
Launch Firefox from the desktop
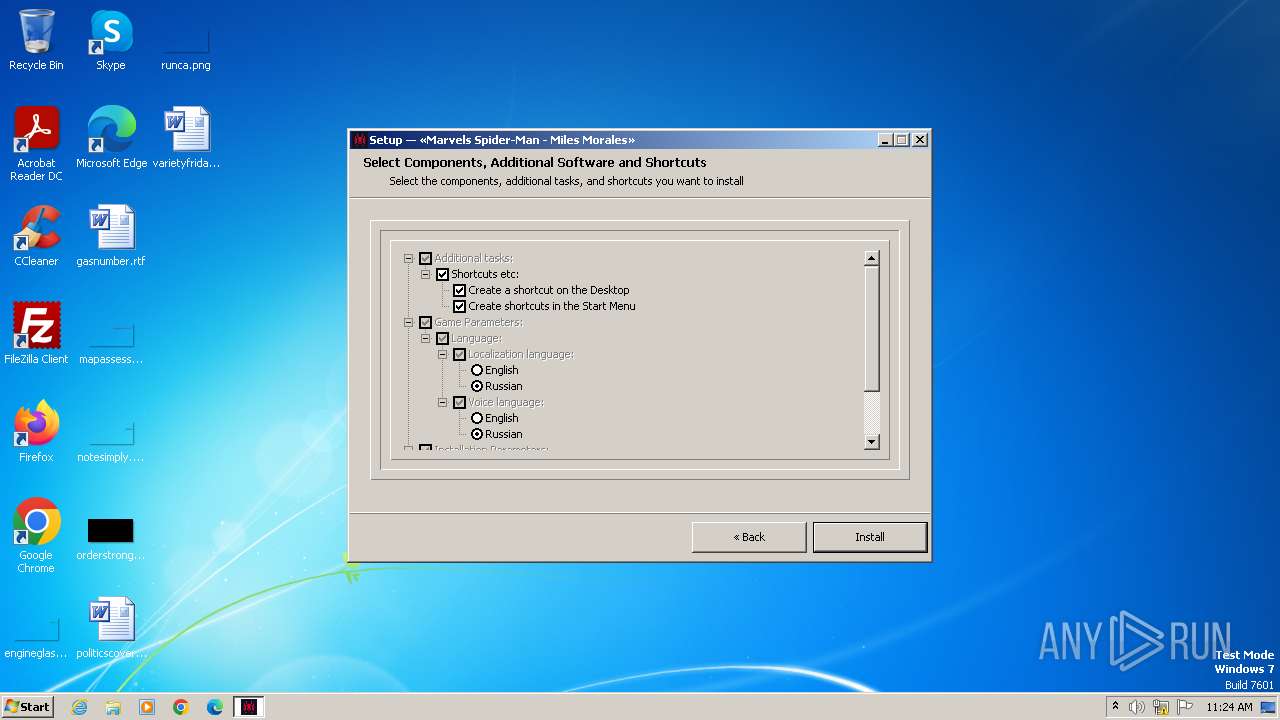[36, 432]
